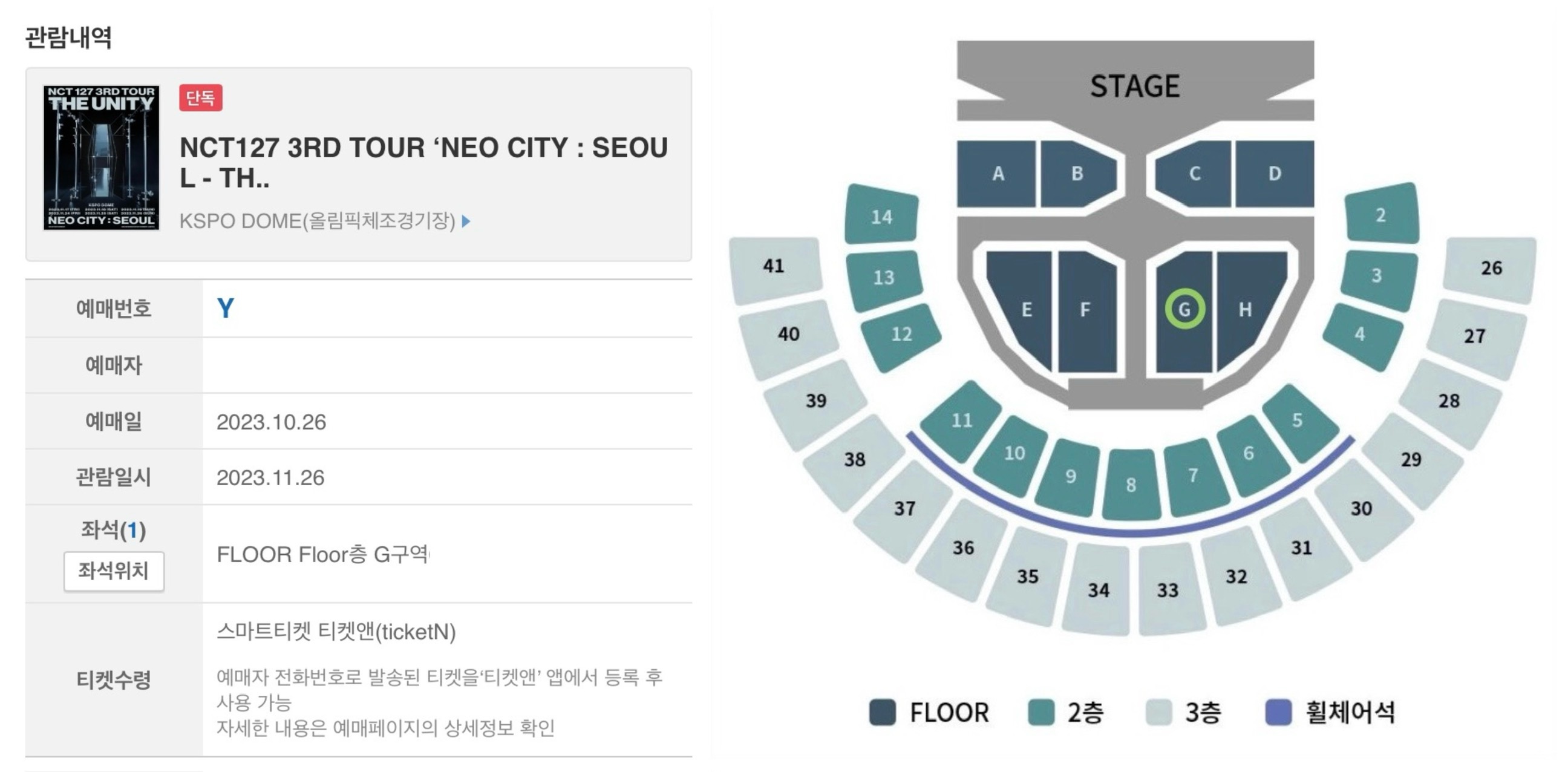
Task: Select floor section A near the stage
Action: coord(996,174)
